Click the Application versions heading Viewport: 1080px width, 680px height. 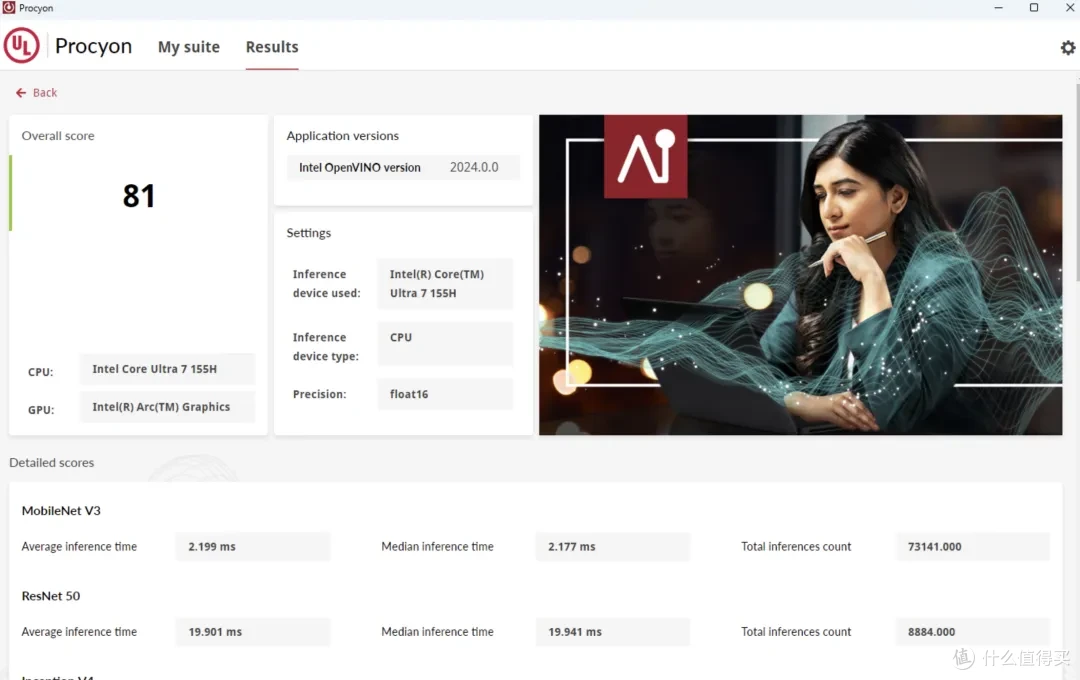point(342,136)
